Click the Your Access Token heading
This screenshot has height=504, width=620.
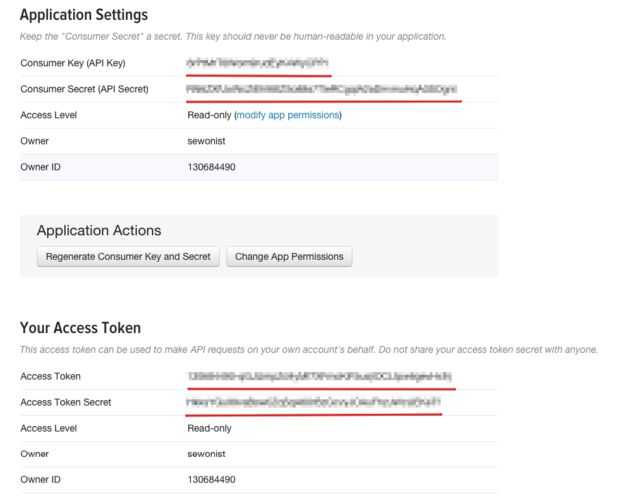tap(81, 328)
